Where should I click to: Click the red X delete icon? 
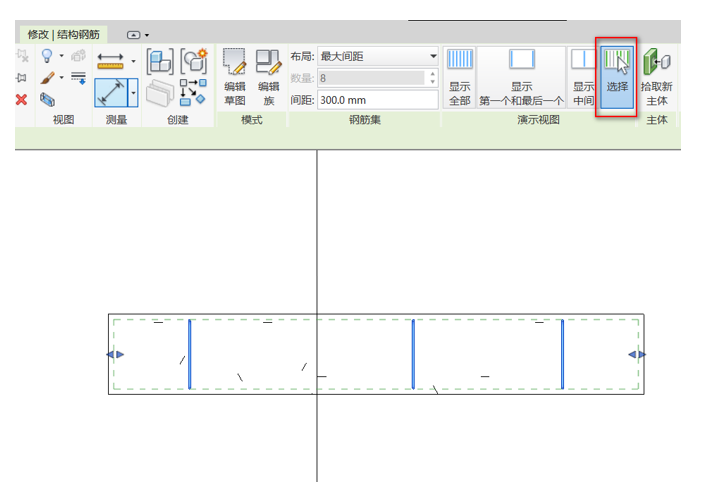[21, 99]
